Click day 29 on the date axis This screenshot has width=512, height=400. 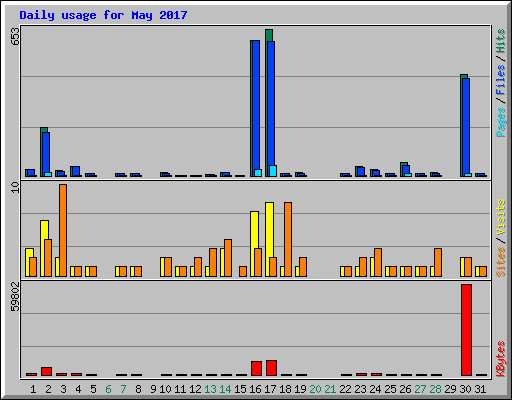tap(450, 389)
